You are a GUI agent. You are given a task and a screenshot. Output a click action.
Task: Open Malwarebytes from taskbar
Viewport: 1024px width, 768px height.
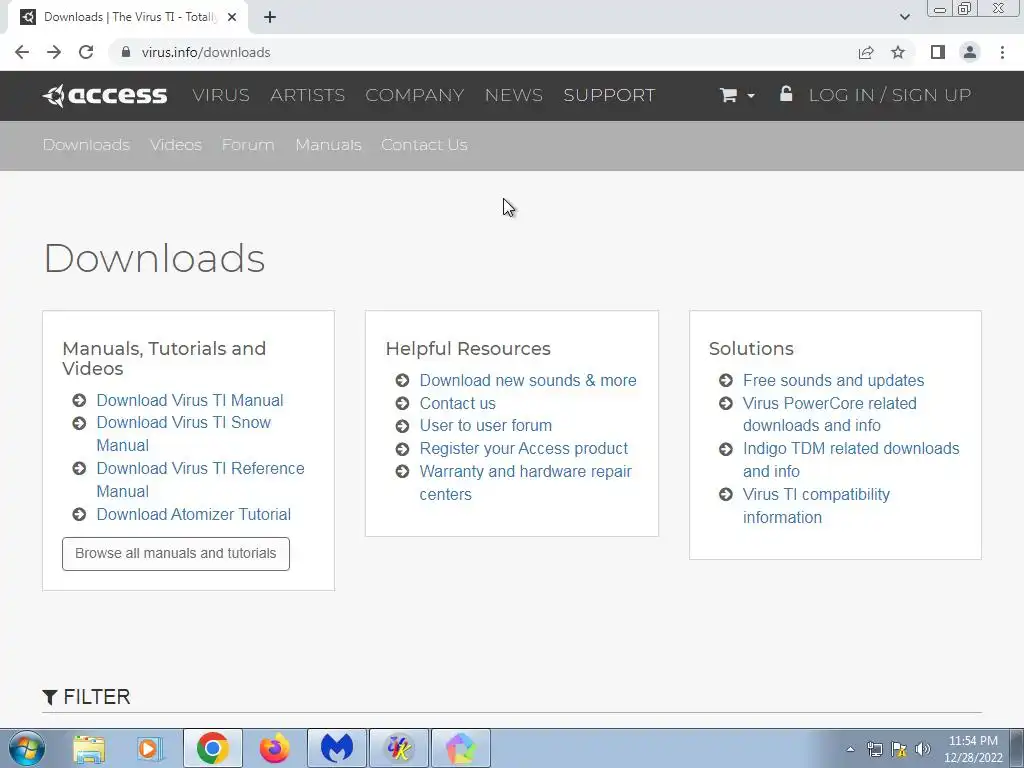point(337,748)
